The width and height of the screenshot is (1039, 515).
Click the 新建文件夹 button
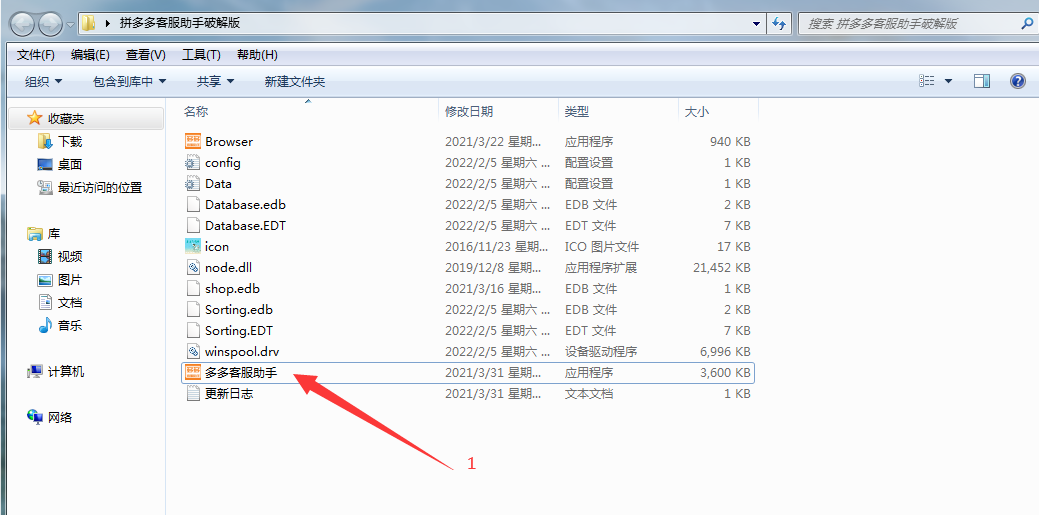pyautogui.click(x=294, y=82)
